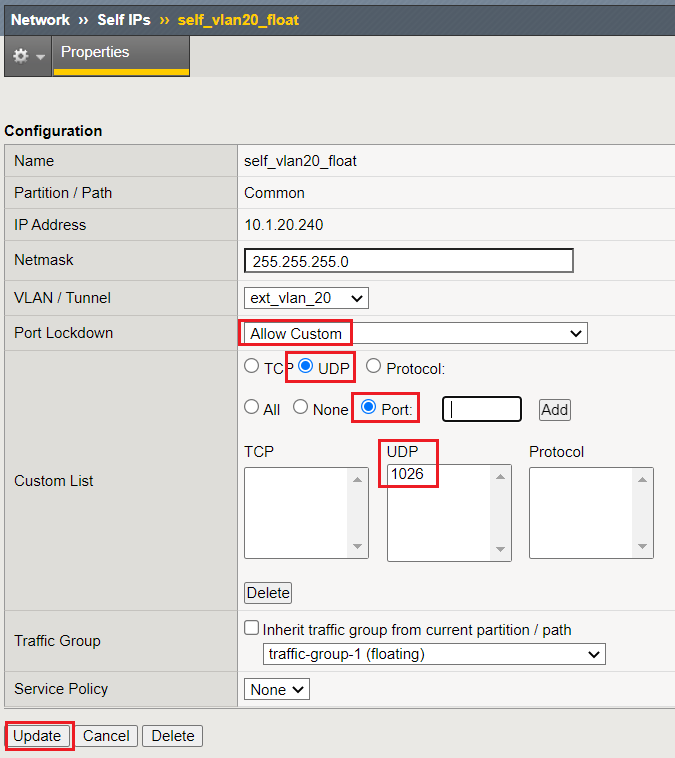Switch to the Properties tab

pyautogui.click(x=121, y=56)
